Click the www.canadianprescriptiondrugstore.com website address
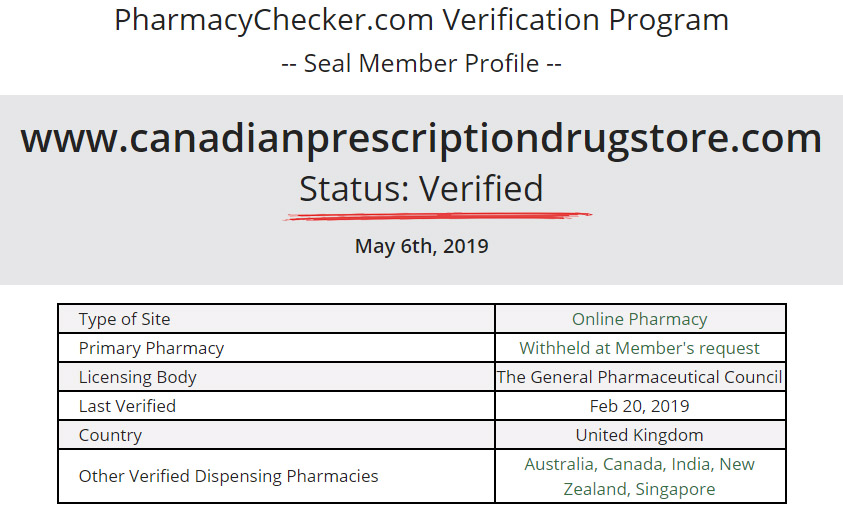Viewport: 843px width, 517px height. click(421, 138)
